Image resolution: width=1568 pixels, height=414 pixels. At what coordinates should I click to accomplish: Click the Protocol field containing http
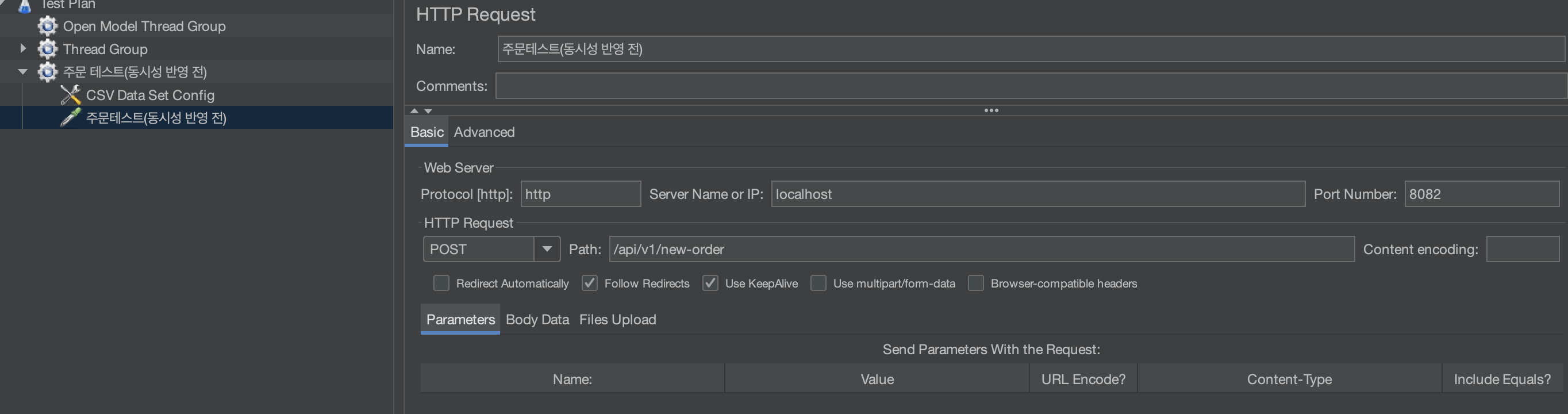click(581, 194)
